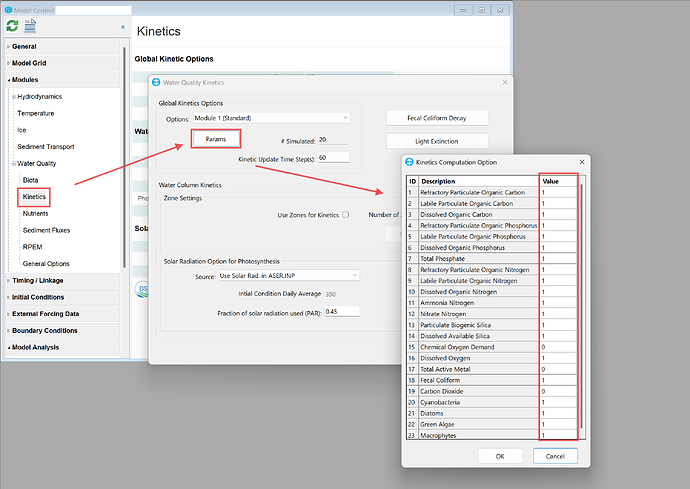Click the Model Control app icon in the title bar
The width and height of the screenshot is (690, 489).
click(x=10, y=9)
